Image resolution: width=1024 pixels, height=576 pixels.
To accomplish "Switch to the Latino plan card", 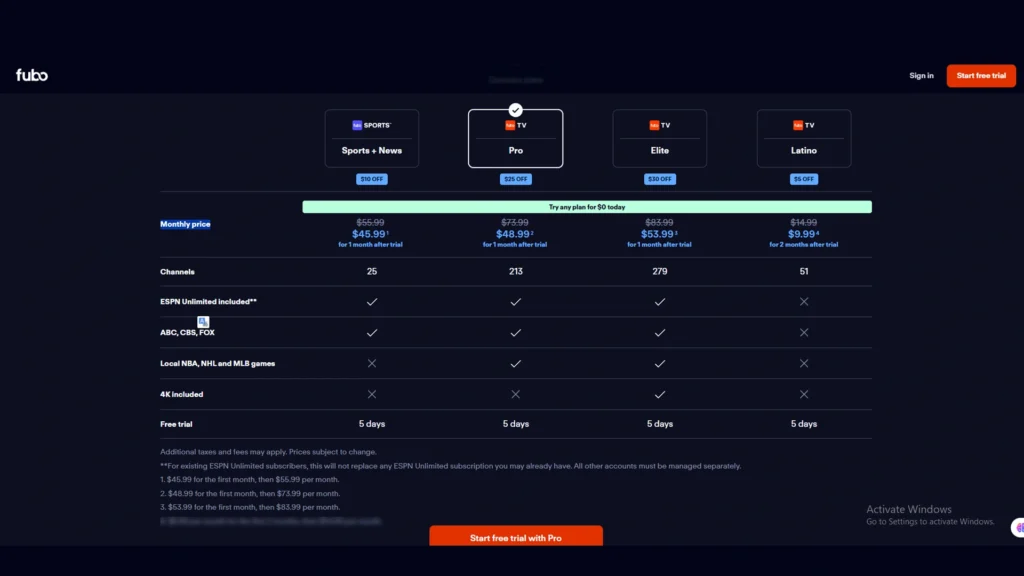I will pyautogui.click(x=803, y=138).
